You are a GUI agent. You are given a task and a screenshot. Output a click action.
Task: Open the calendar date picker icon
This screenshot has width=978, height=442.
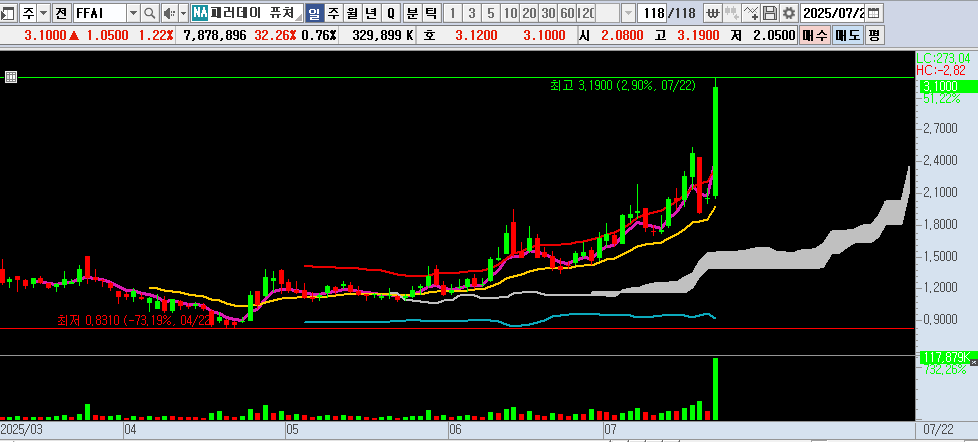(874, 12)
